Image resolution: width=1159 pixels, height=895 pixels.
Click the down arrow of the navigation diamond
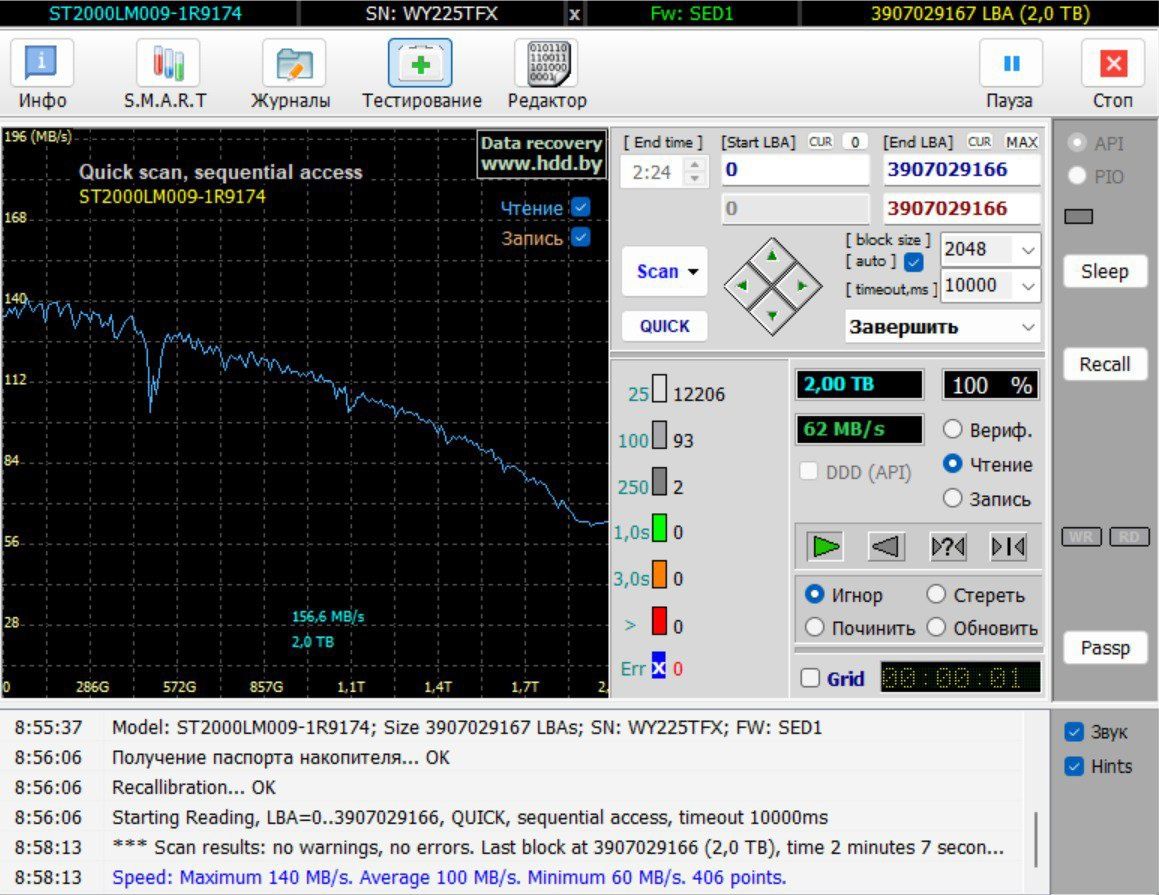(772, 316)
